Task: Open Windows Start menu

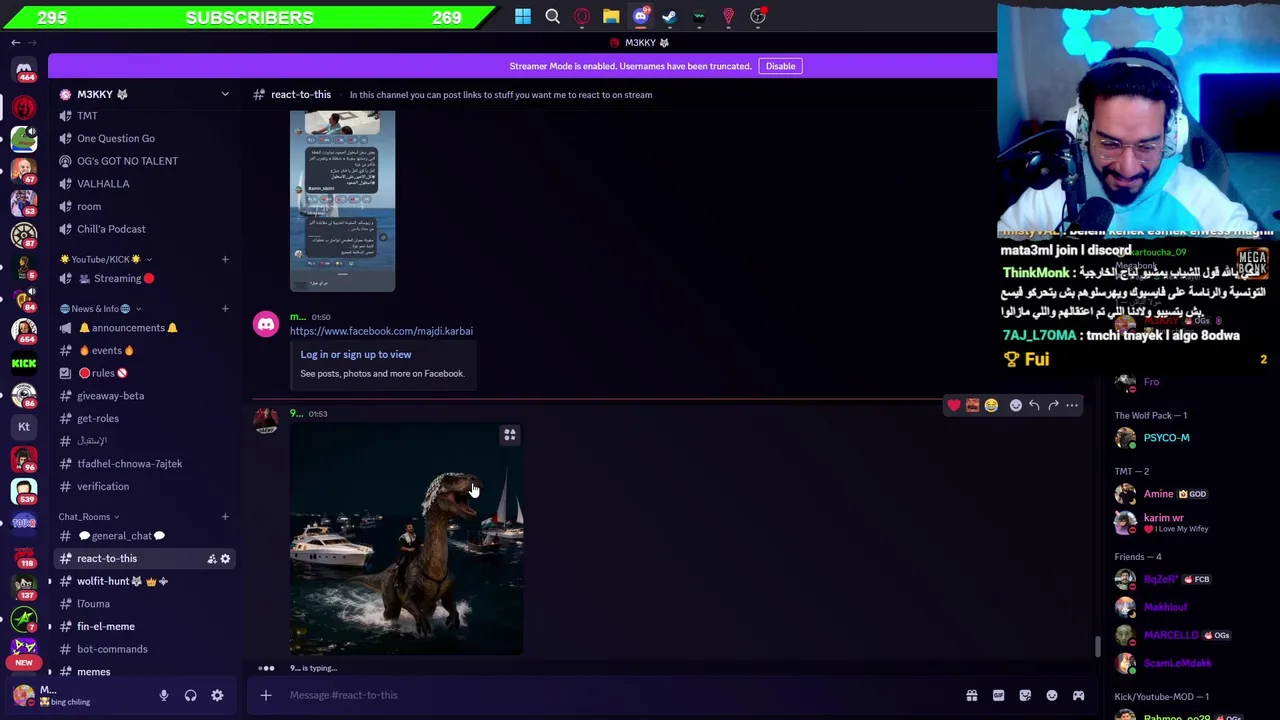Action: pos(523,16)
